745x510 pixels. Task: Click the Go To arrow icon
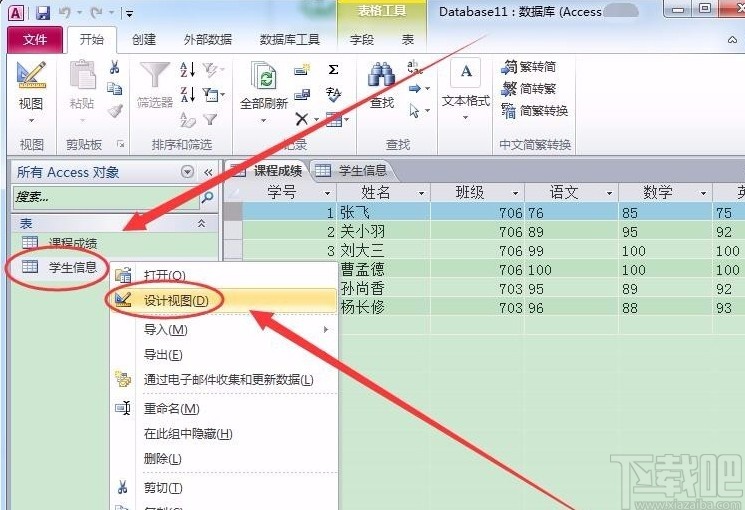click(415, 88)
